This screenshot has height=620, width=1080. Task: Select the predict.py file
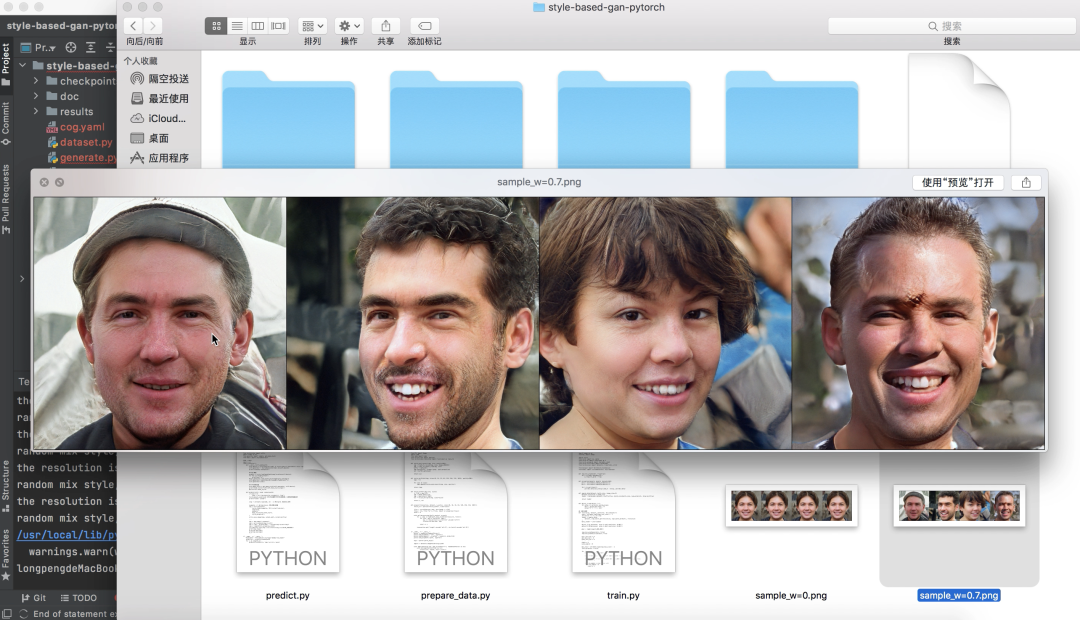coord(287,513)
